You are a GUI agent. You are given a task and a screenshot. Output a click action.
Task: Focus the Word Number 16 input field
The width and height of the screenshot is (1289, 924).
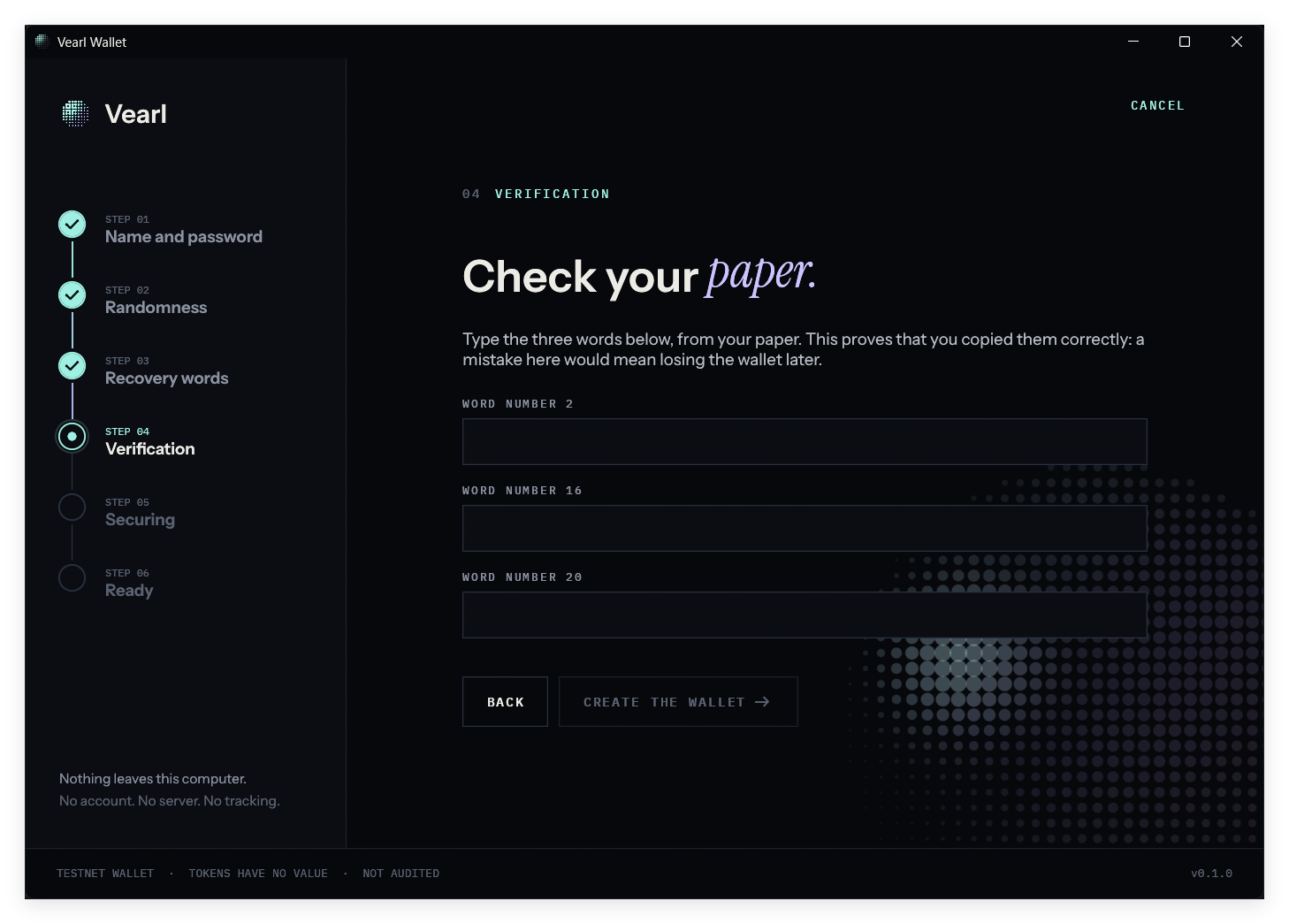[805, 528]
